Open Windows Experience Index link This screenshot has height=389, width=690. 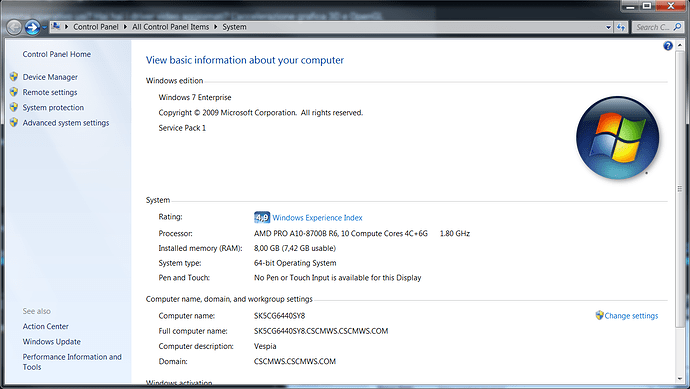[x=317, y=218]
